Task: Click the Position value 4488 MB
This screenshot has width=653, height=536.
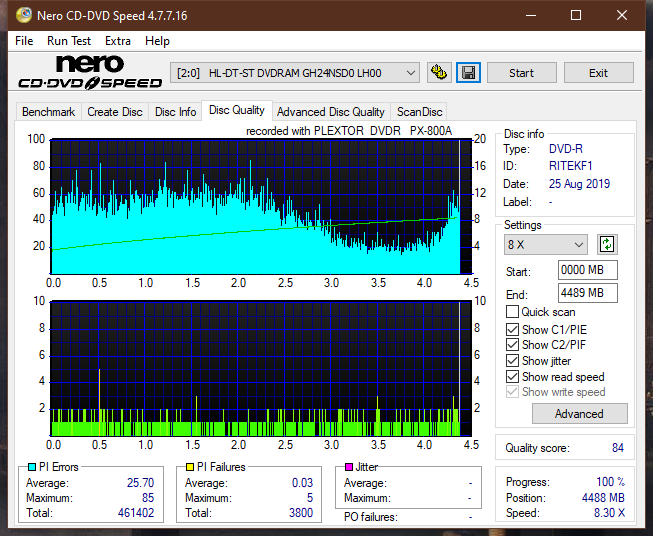Action: pyautogui.click(x=603, y=498)
